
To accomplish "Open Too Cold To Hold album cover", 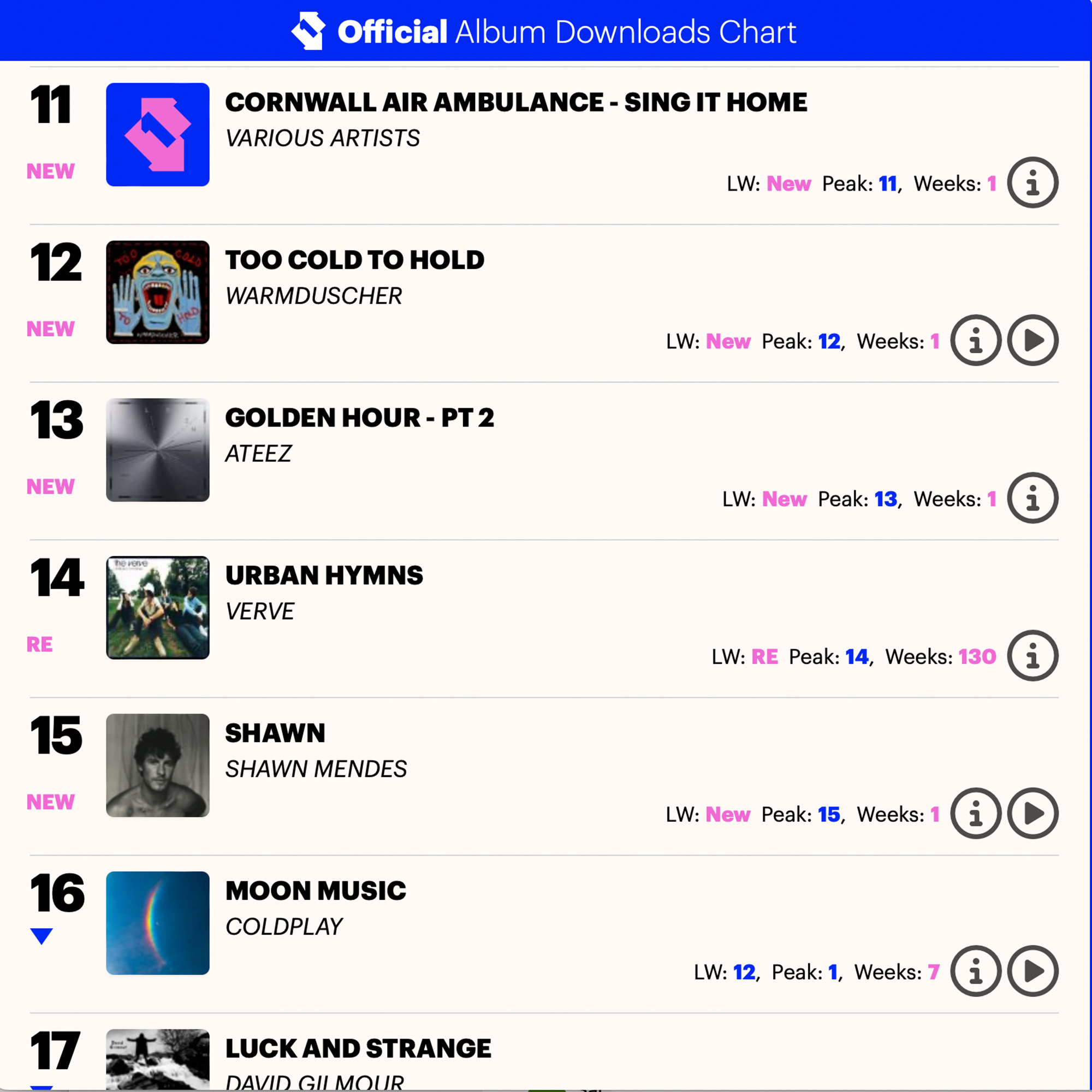I will click(x=158, y=292).
